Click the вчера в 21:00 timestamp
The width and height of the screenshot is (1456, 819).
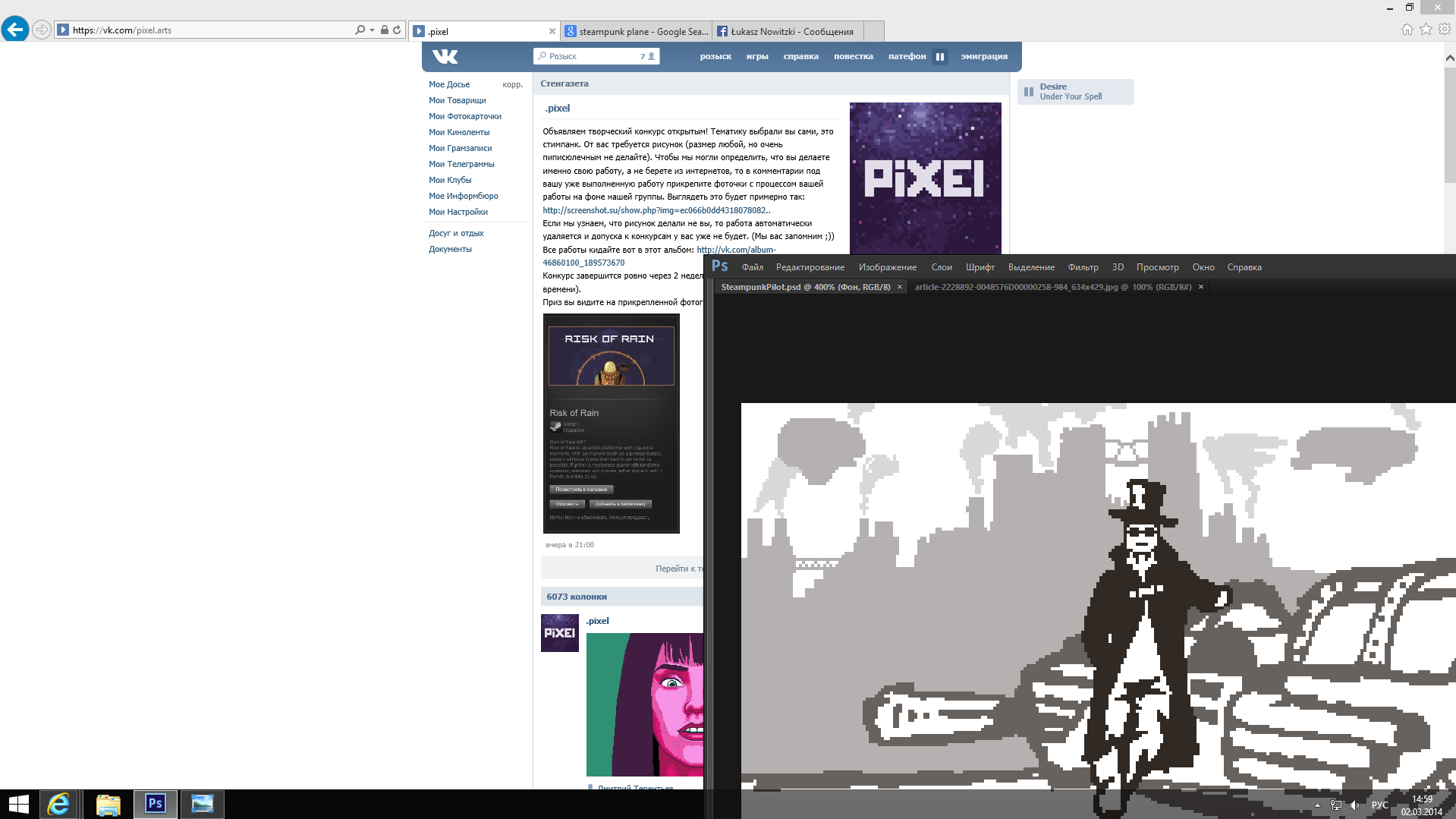click(570, 545)
